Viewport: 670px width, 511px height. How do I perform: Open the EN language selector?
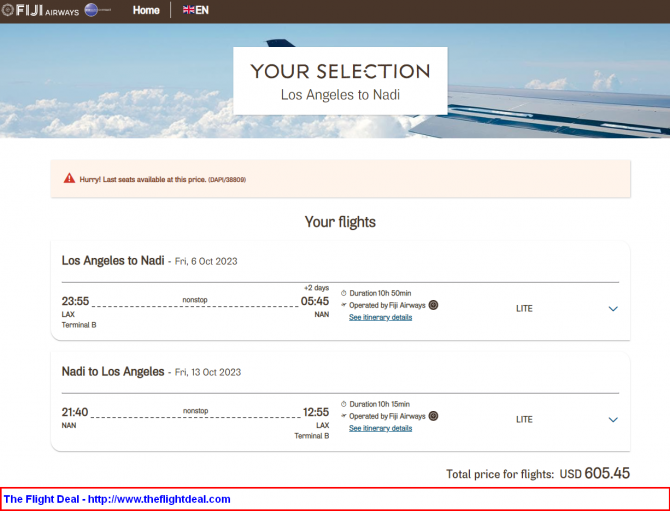click(x=196, y=10)
